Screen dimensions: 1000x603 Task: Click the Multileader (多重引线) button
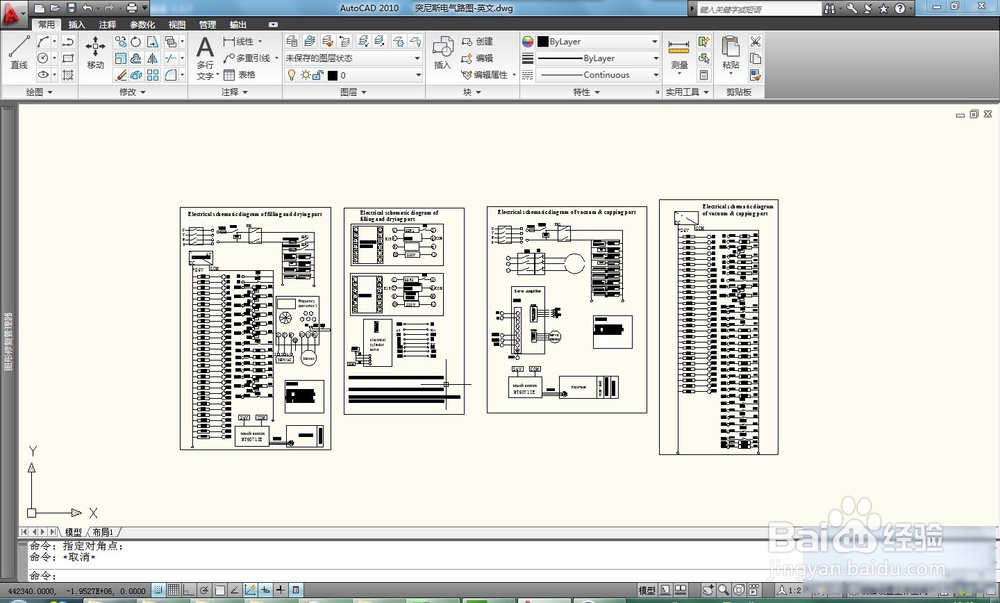[247, 58]
